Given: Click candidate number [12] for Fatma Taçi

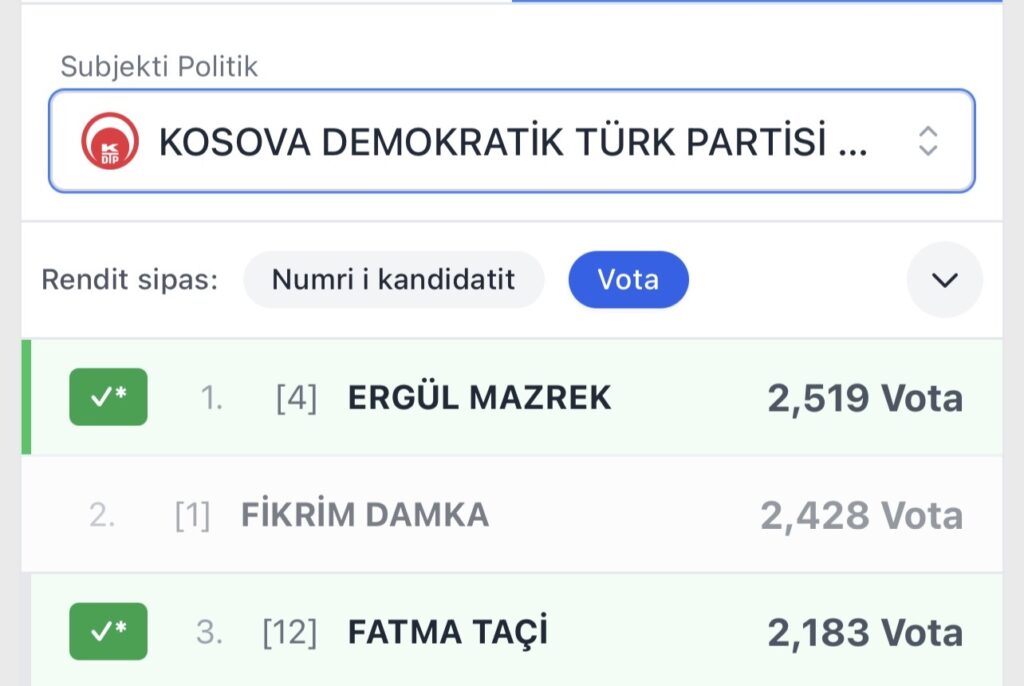Looking at the screenshot, I should click(289, 632).
